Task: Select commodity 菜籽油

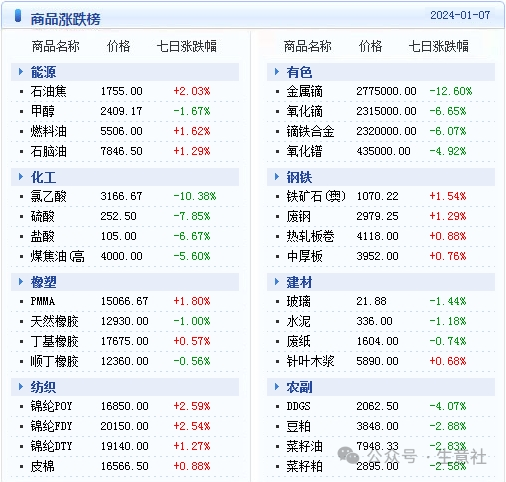Action: tap(305, 446)
